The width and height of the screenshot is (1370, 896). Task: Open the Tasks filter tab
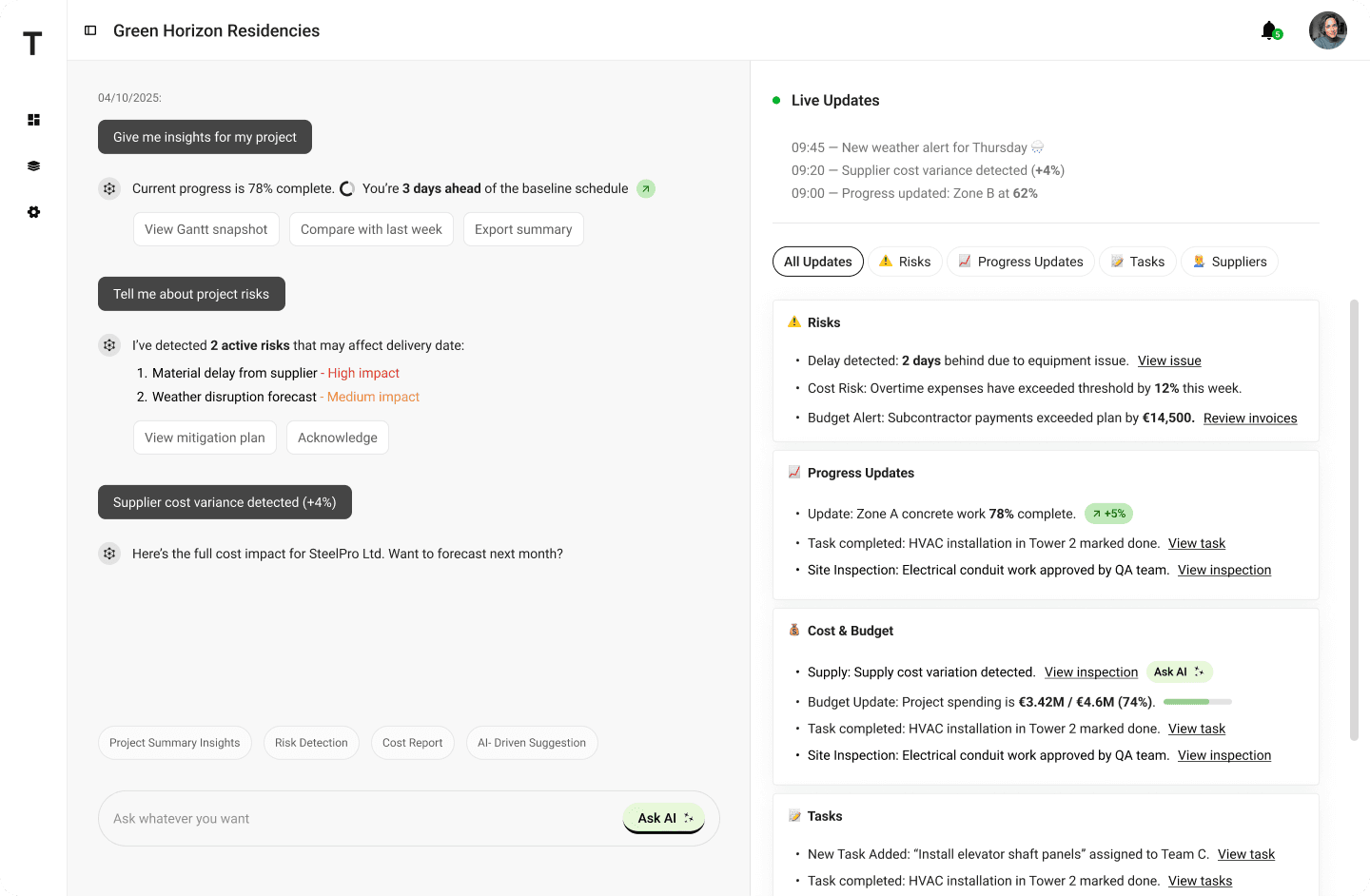click(1137, 261)
